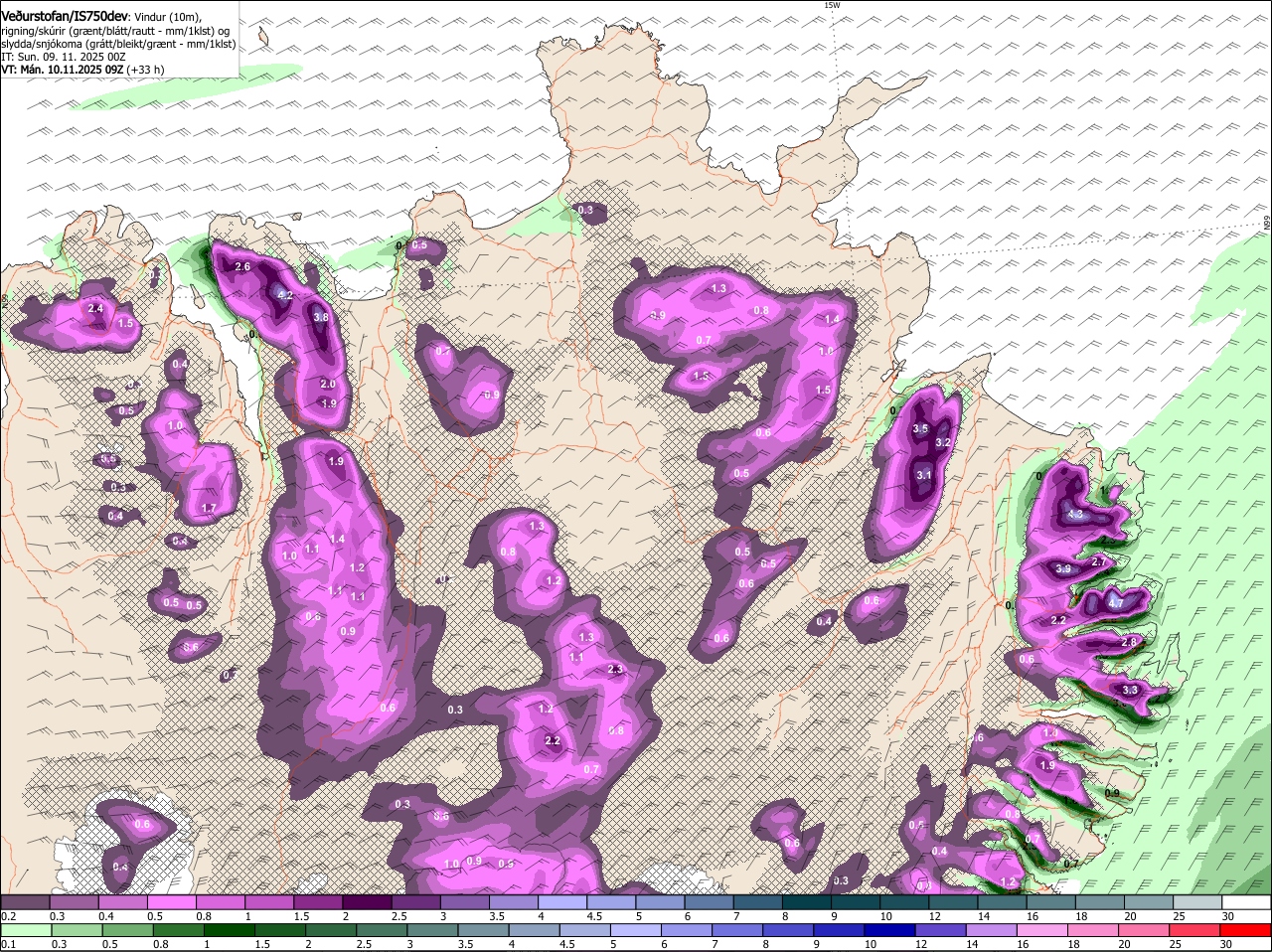Click the 1.7 precipitation value on the map

[209, 508]
